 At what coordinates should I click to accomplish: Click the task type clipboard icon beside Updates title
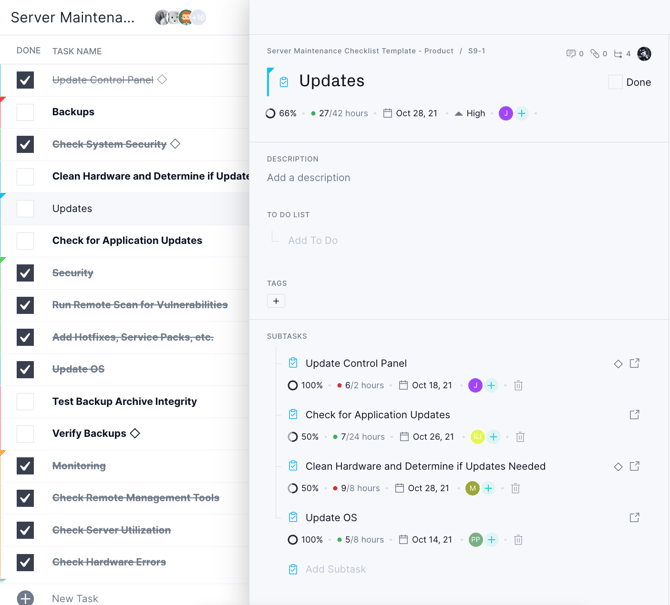284,82
